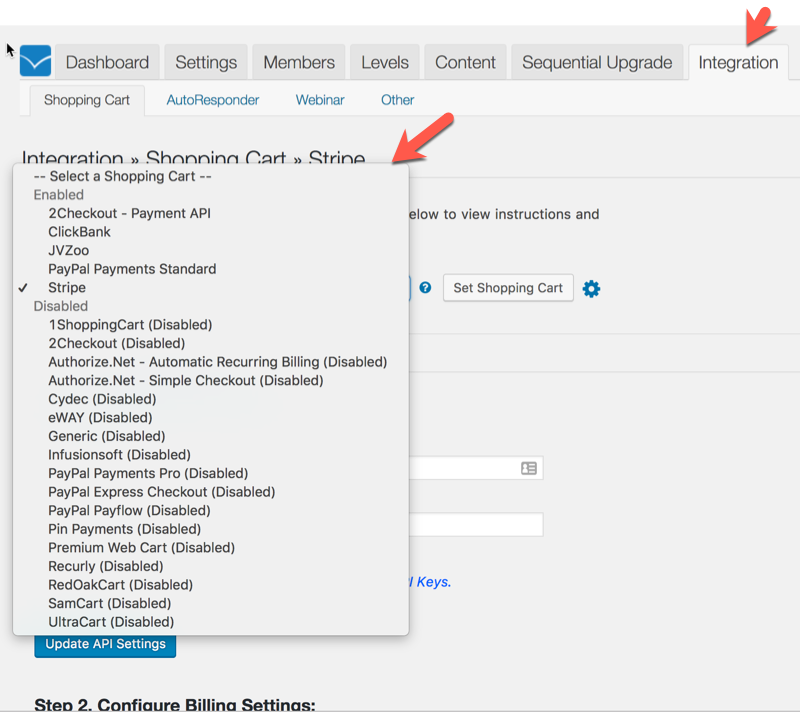Select the Integration tab
Image resolution: width=800 pixels, height=712 pixels.
pos(738,62)
